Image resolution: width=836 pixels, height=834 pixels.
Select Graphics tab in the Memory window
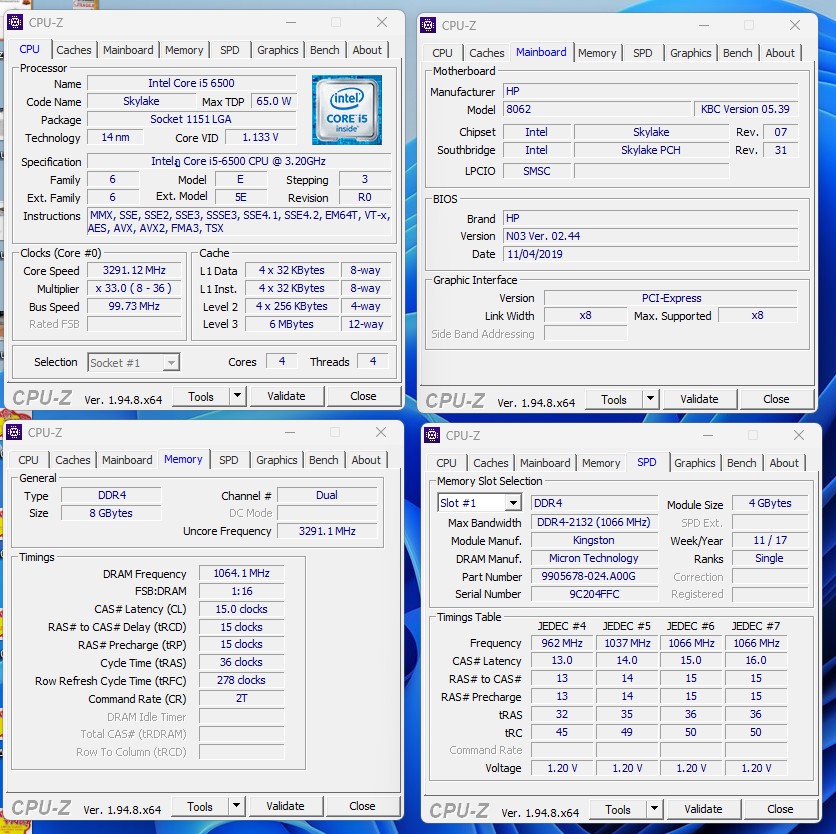[x=277, y=460]
